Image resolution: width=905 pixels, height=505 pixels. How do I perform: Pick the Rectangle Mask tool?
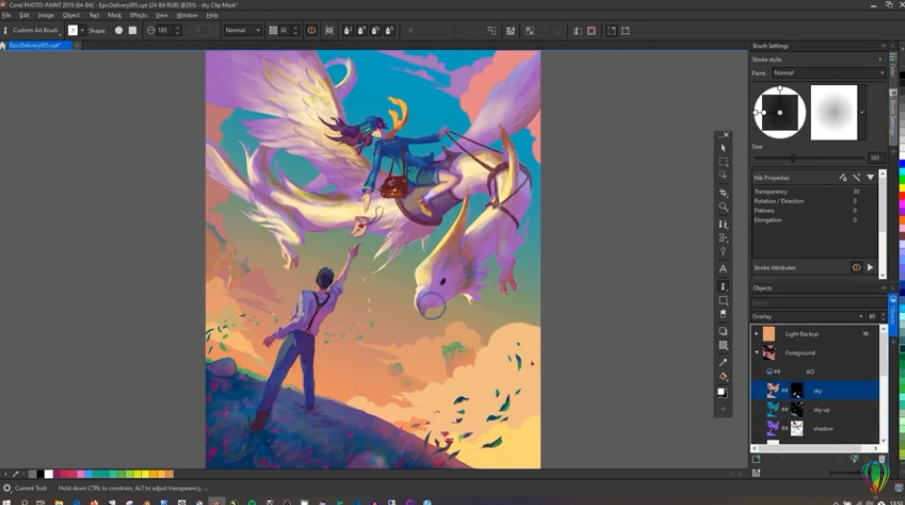(x=723, y=162)
